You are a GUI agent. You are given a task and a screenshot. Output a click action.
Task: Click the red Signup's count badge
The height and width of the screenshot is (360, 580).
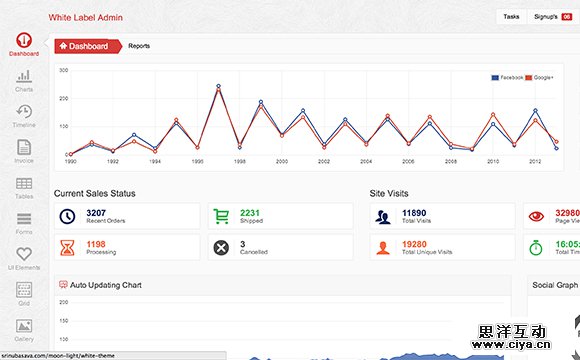pos(567,17)
